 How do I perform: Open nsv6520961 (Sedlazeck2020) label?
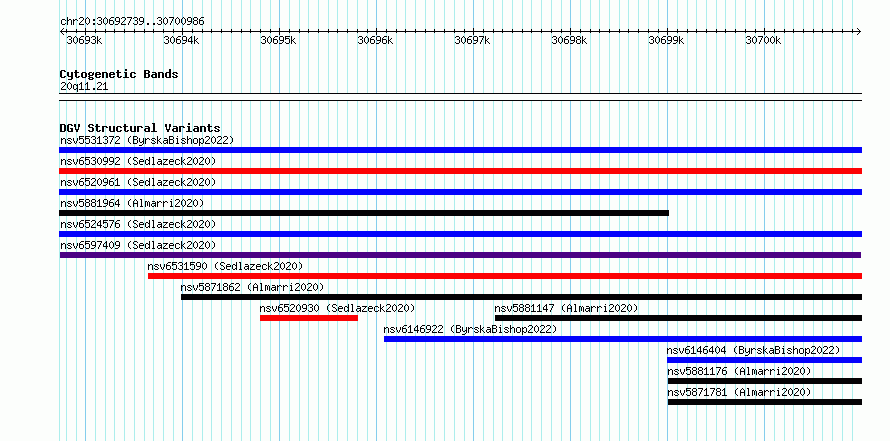[x=138, y=182]
